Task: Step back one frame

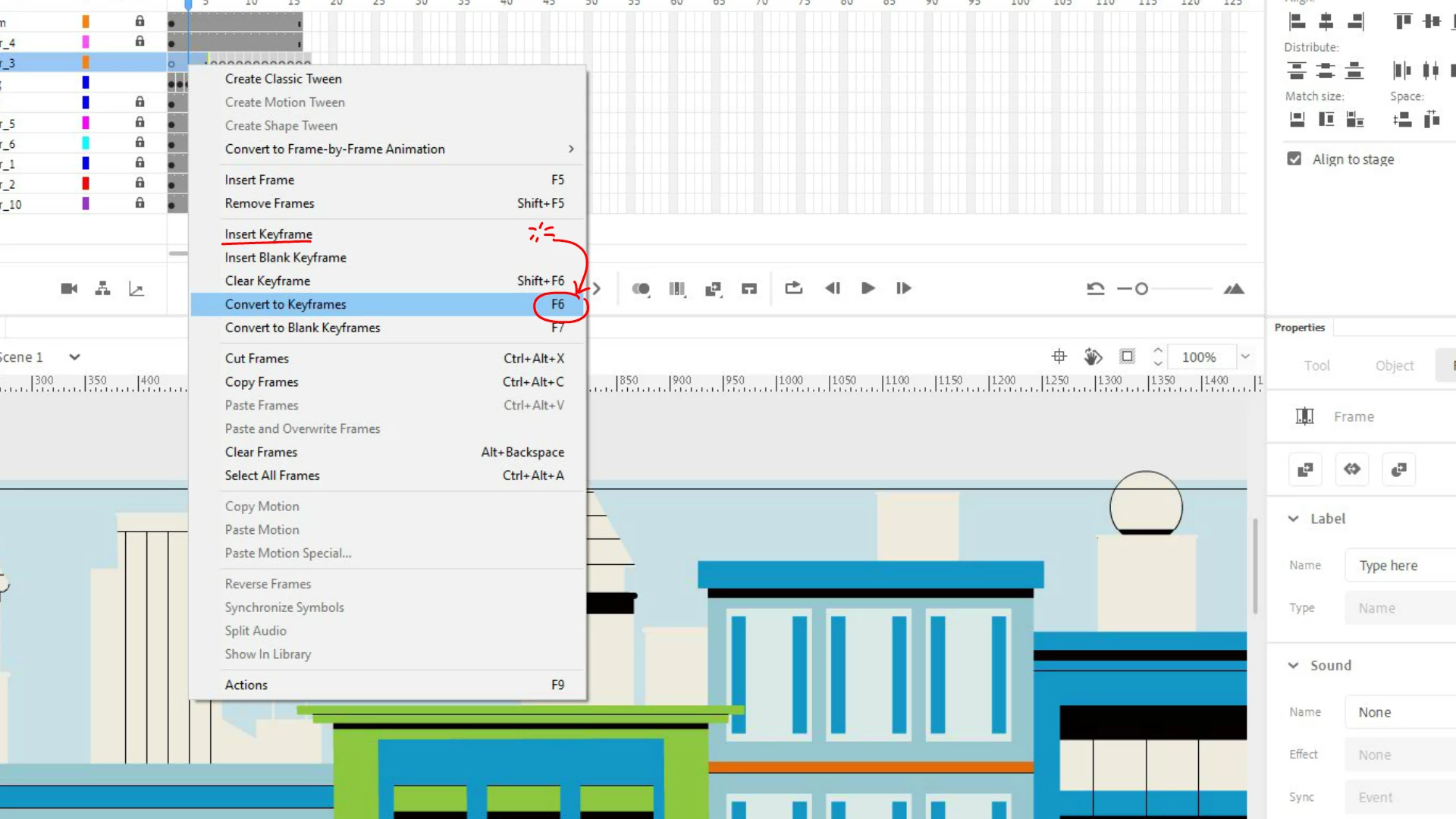Action: (x=833, y=288)
